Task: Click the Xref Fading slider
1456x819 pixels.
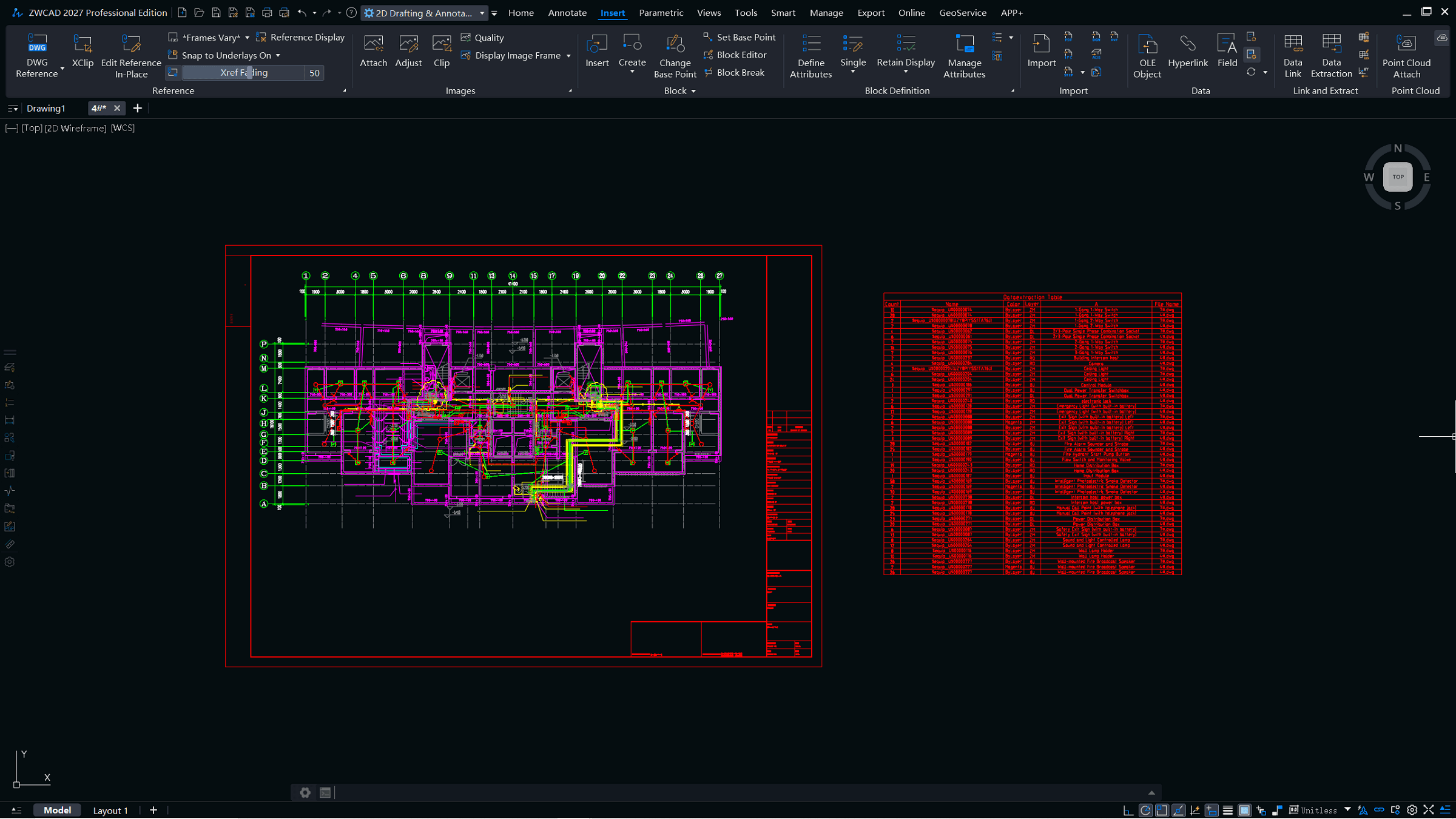Action: (244, 73)
